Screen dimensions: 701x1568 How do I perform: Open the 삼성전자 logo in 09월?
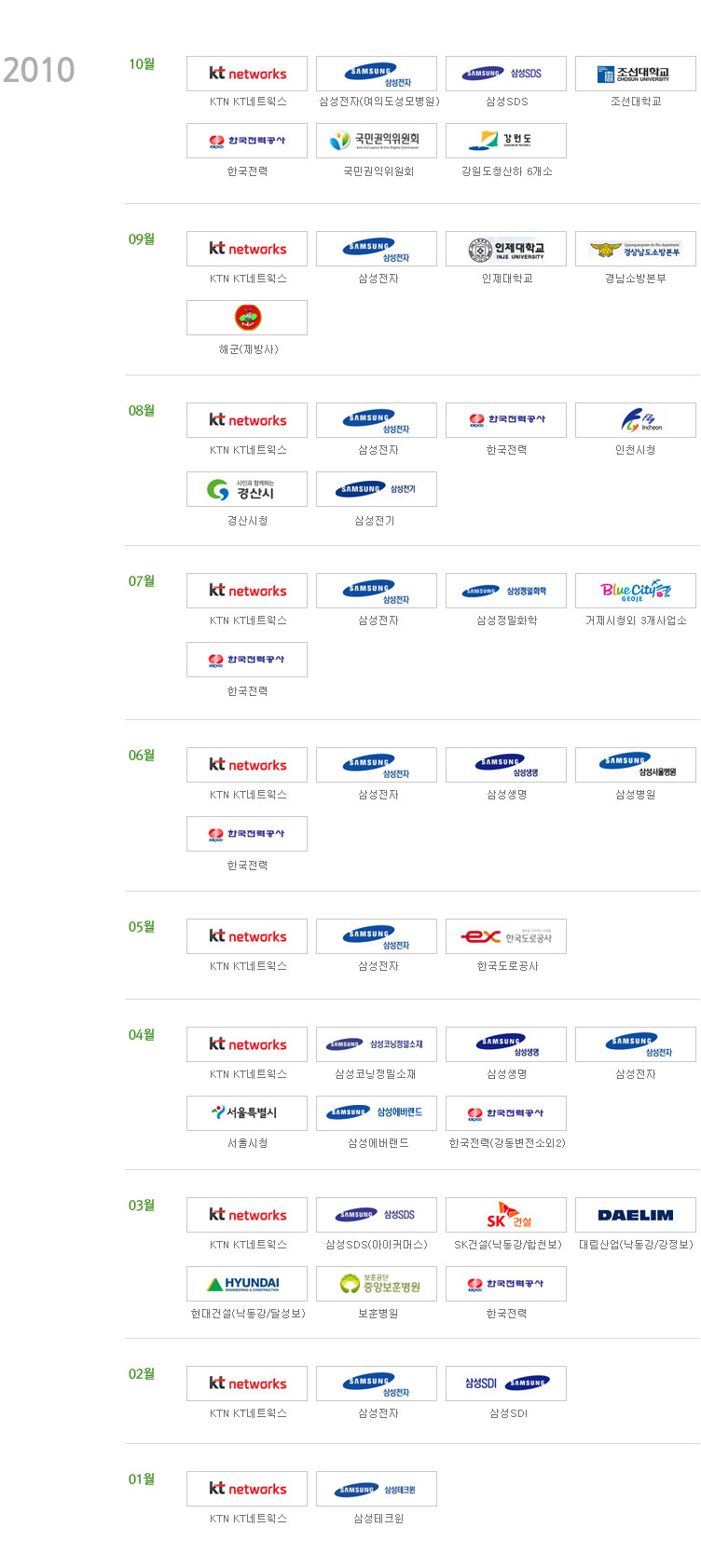377,249
